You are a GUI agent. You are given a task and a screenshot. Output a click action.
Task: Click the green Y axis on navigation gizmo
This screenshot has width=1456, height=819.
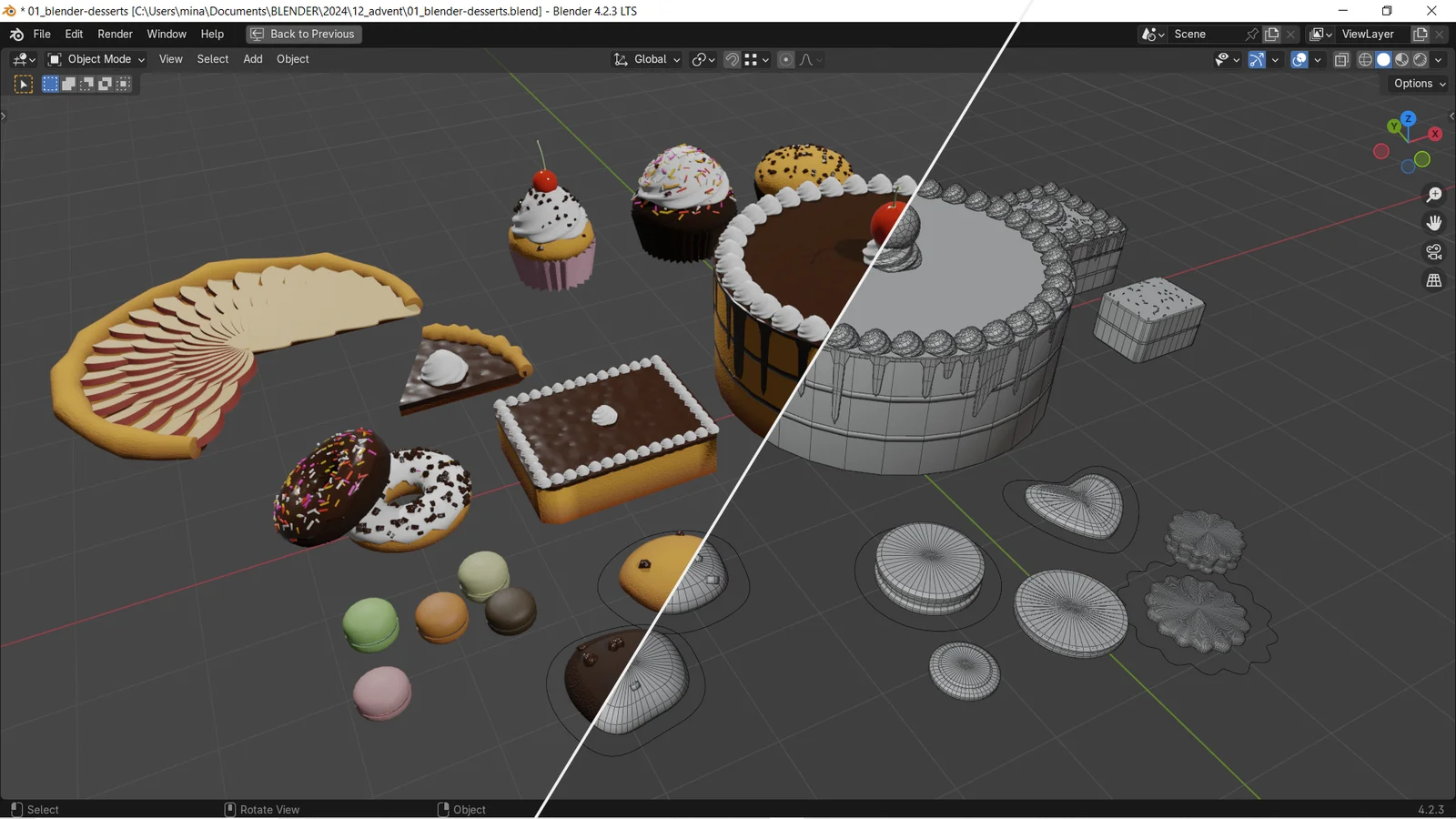click(x=1393, y=126)
